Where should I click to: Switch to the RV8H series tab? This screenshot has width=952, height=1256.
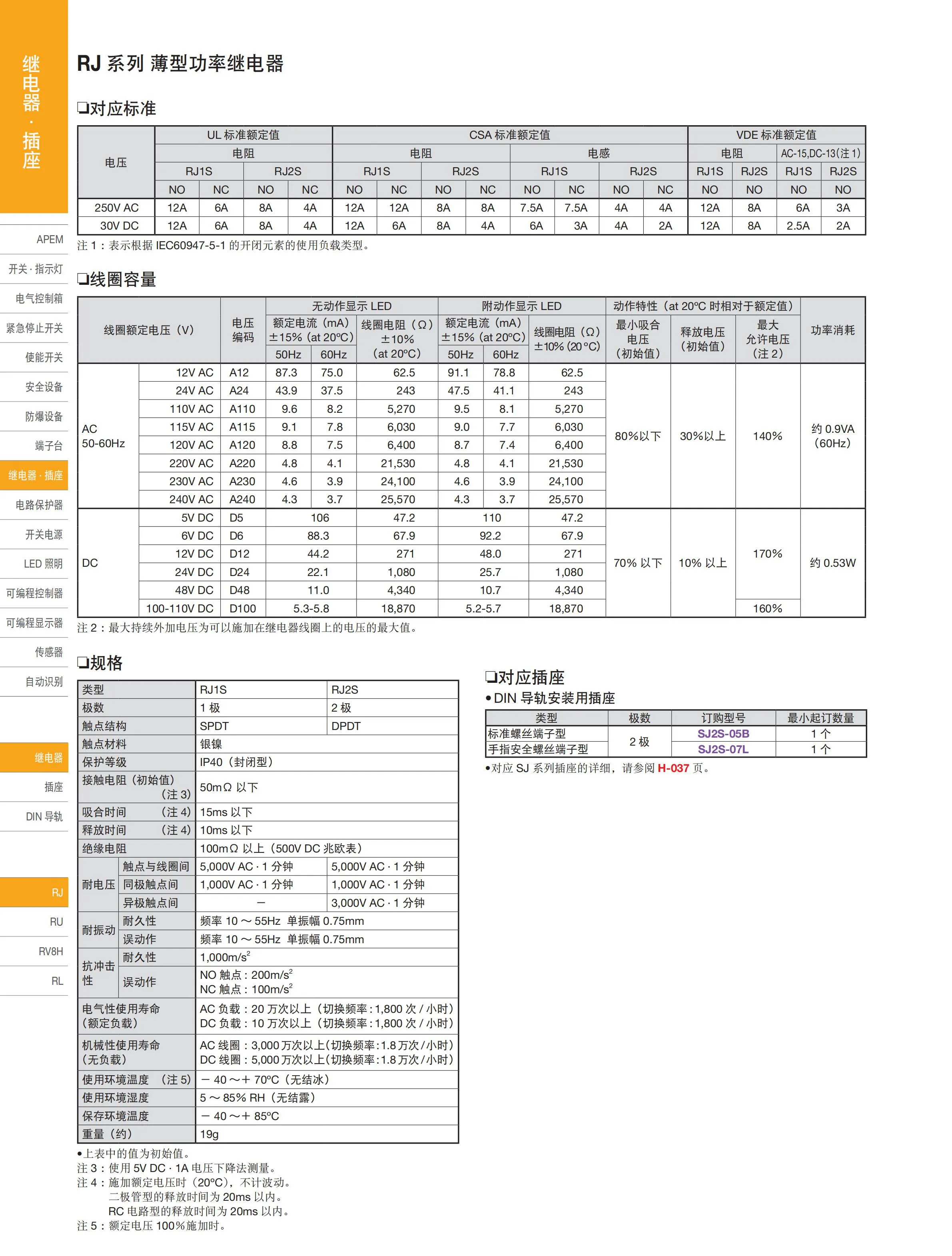coord(50,952)
